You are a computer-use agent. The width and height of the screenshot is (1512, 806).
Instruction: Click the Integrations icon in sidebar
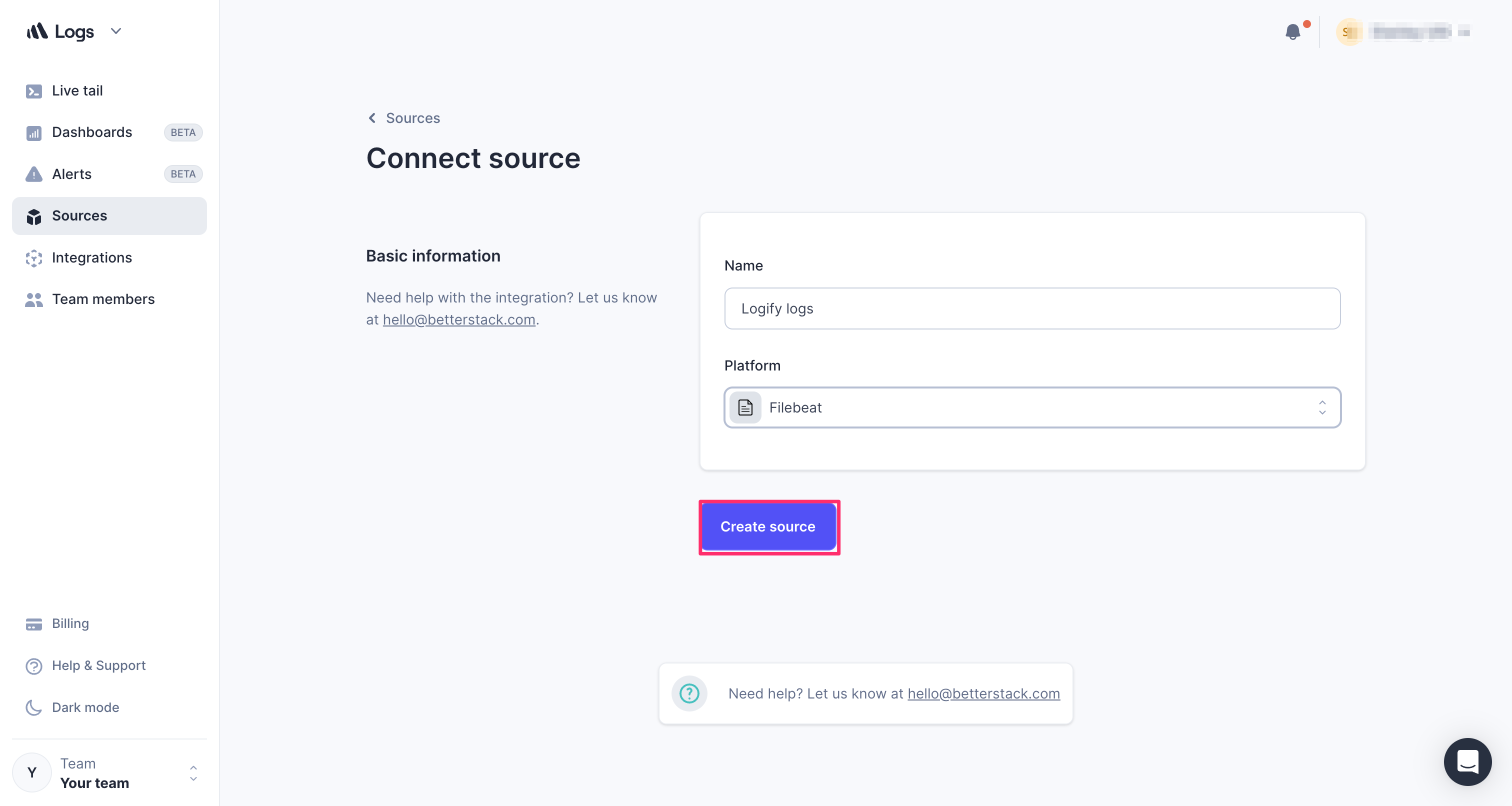[x=34, y=258]
